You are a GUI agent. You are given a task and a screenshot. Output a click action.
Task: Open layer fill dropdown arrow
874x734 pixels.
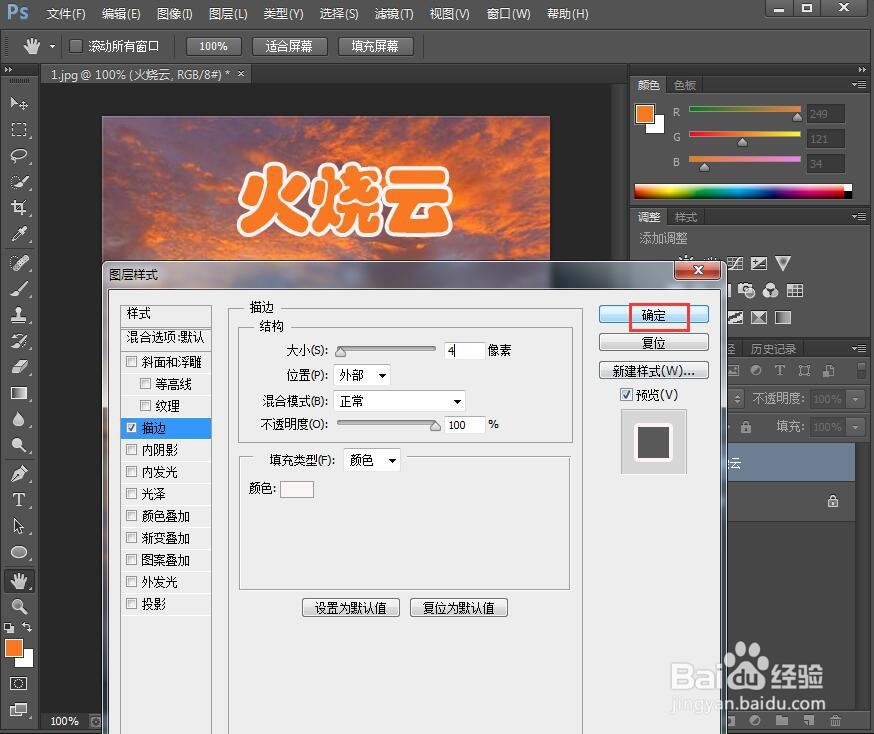click(855, 427)
